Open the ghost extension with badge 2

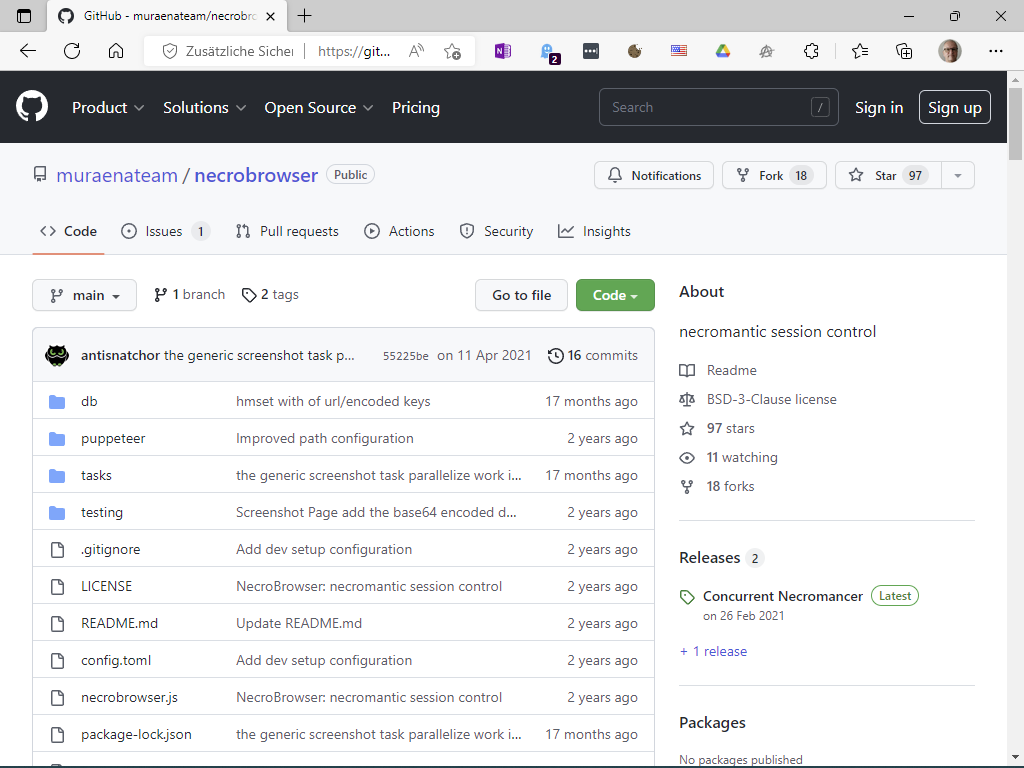coord(548,52)
